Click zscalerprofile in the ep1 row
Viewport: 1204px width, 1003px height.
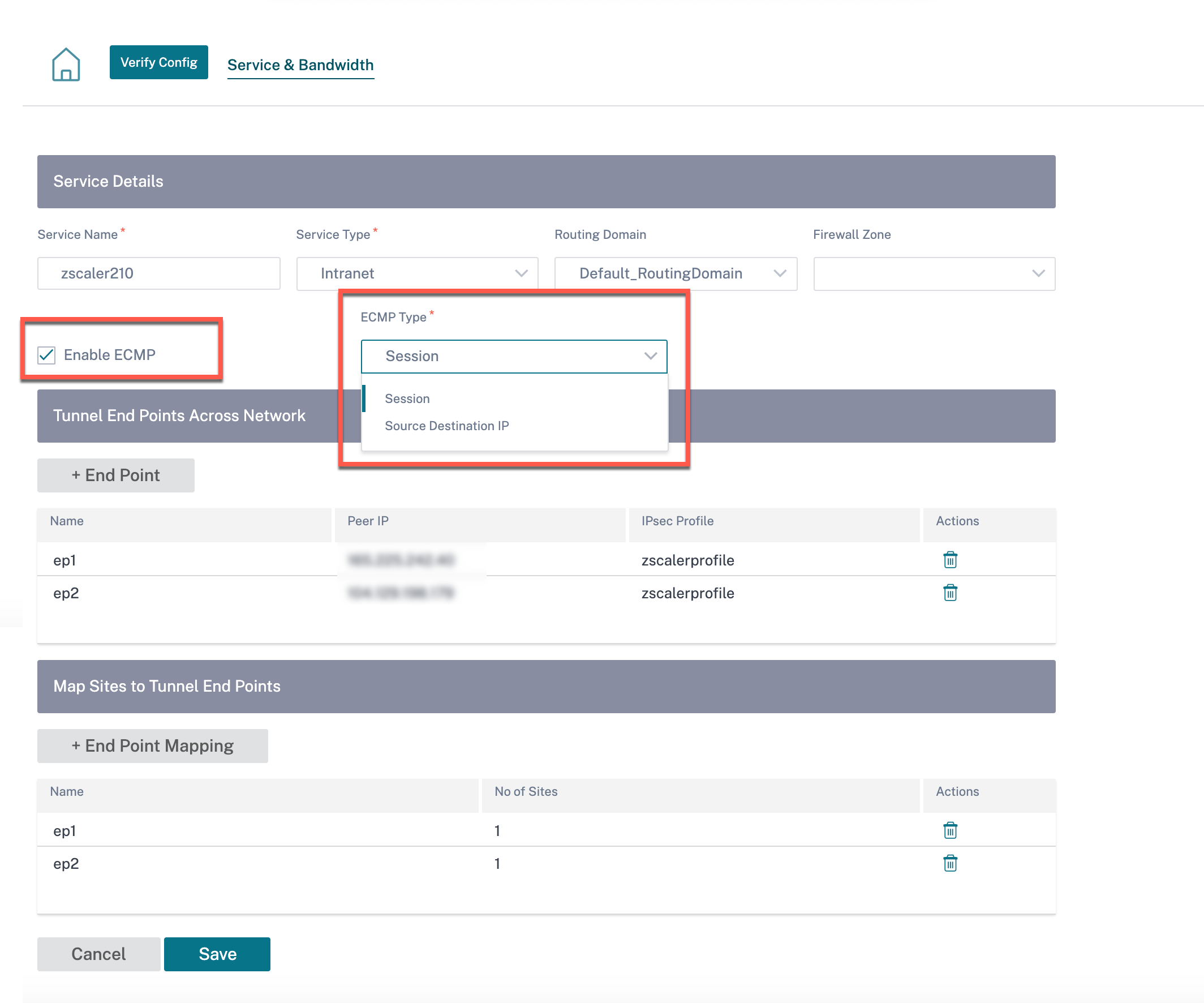coord(687,560)
